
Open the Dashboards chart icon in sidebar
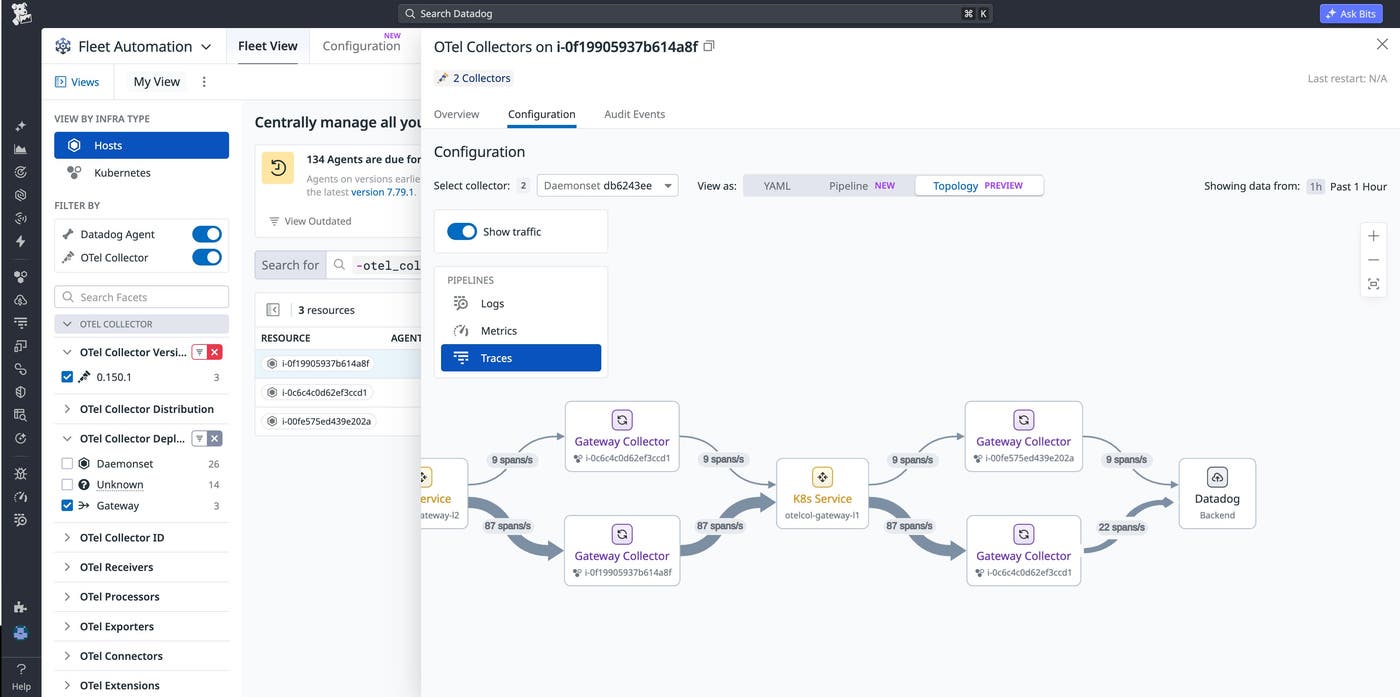pyautogui.click(x=20, y=149)
